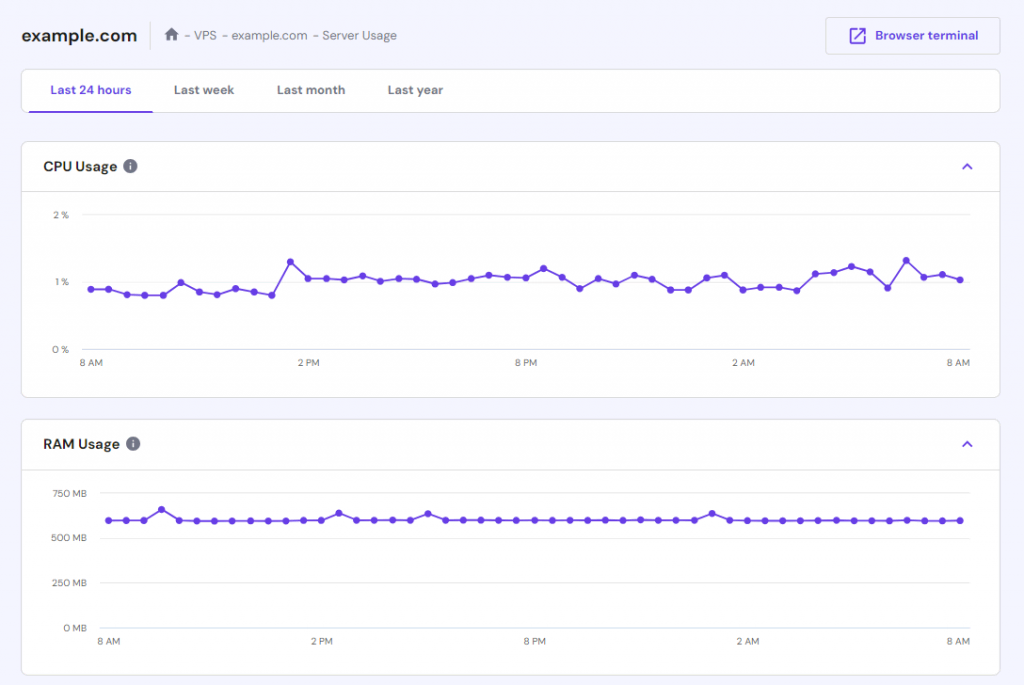
Task: Switch to the Last week tab
Action: click(204, 90)
